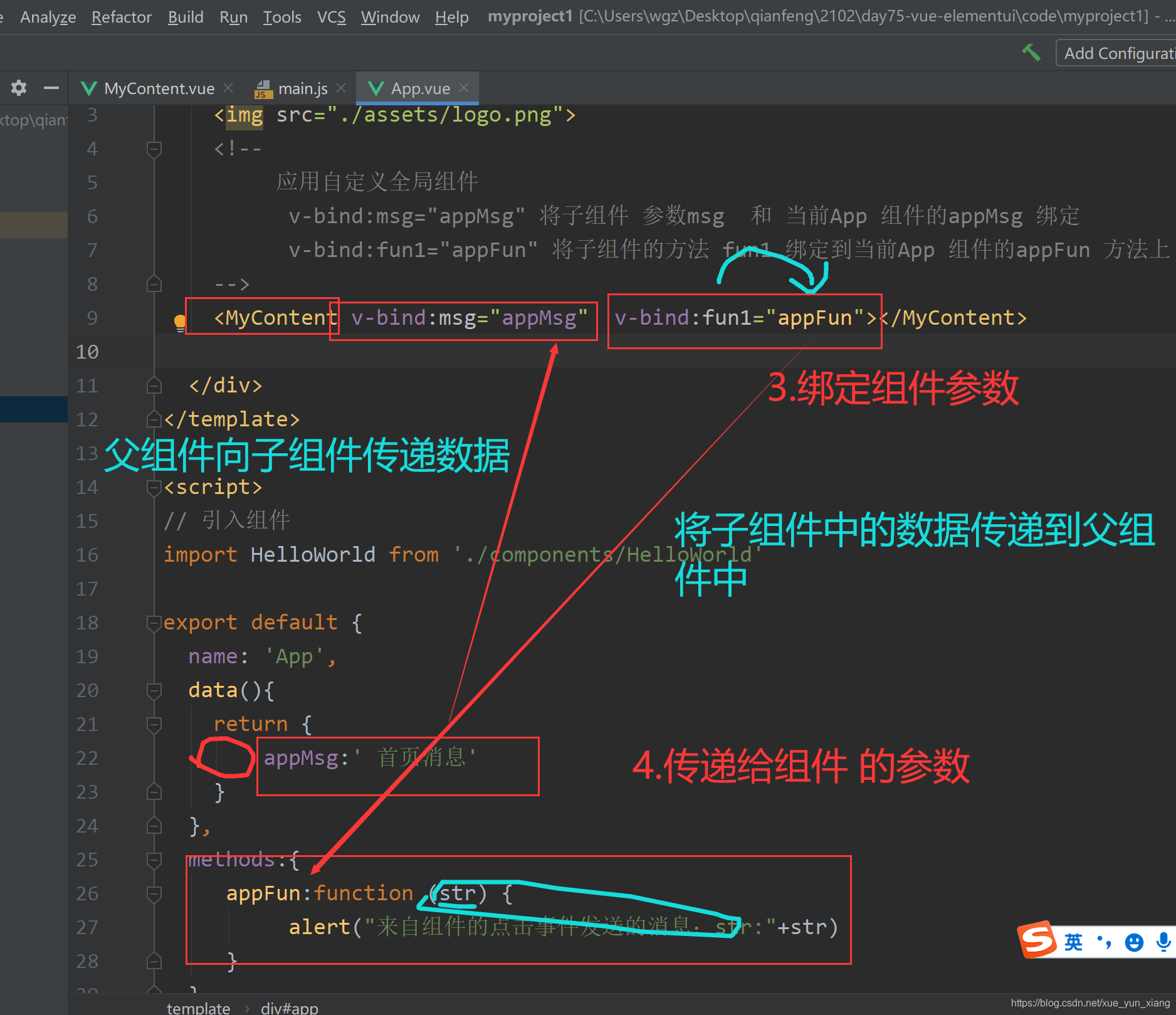Collapse the script section fold arrow
This screenshot has height=1015, width=1176.
tap(154, 487)
